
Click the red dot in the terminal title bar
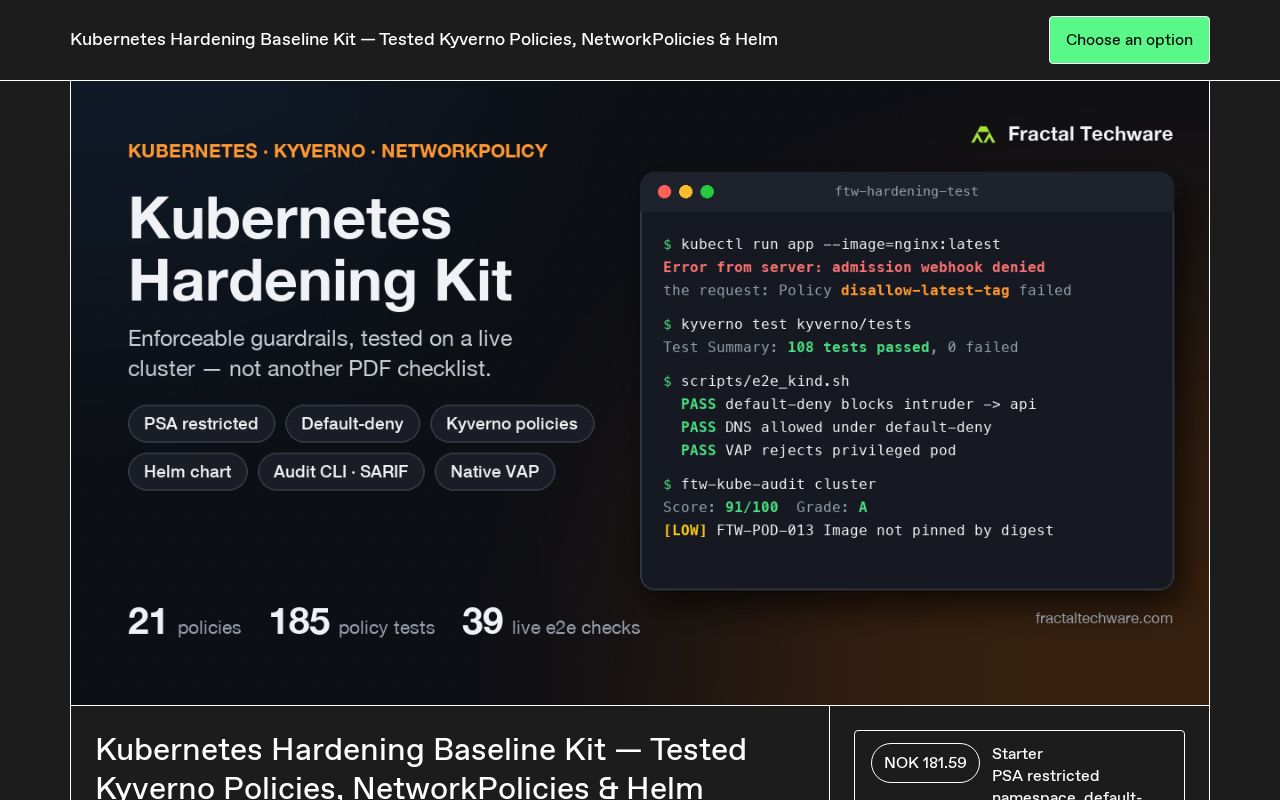click(x=664, y=192)
